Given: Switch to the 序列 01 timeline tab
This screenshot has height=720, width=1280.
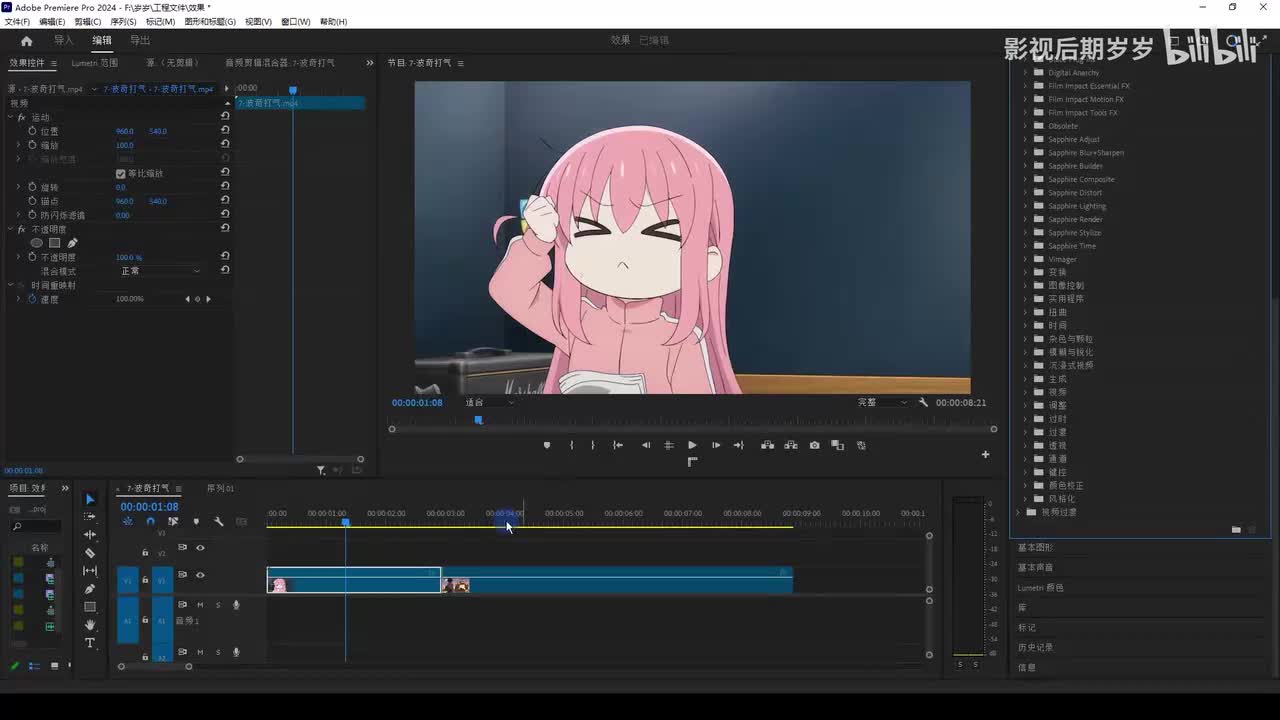Looking at the screenshot, I should (220, 488).
